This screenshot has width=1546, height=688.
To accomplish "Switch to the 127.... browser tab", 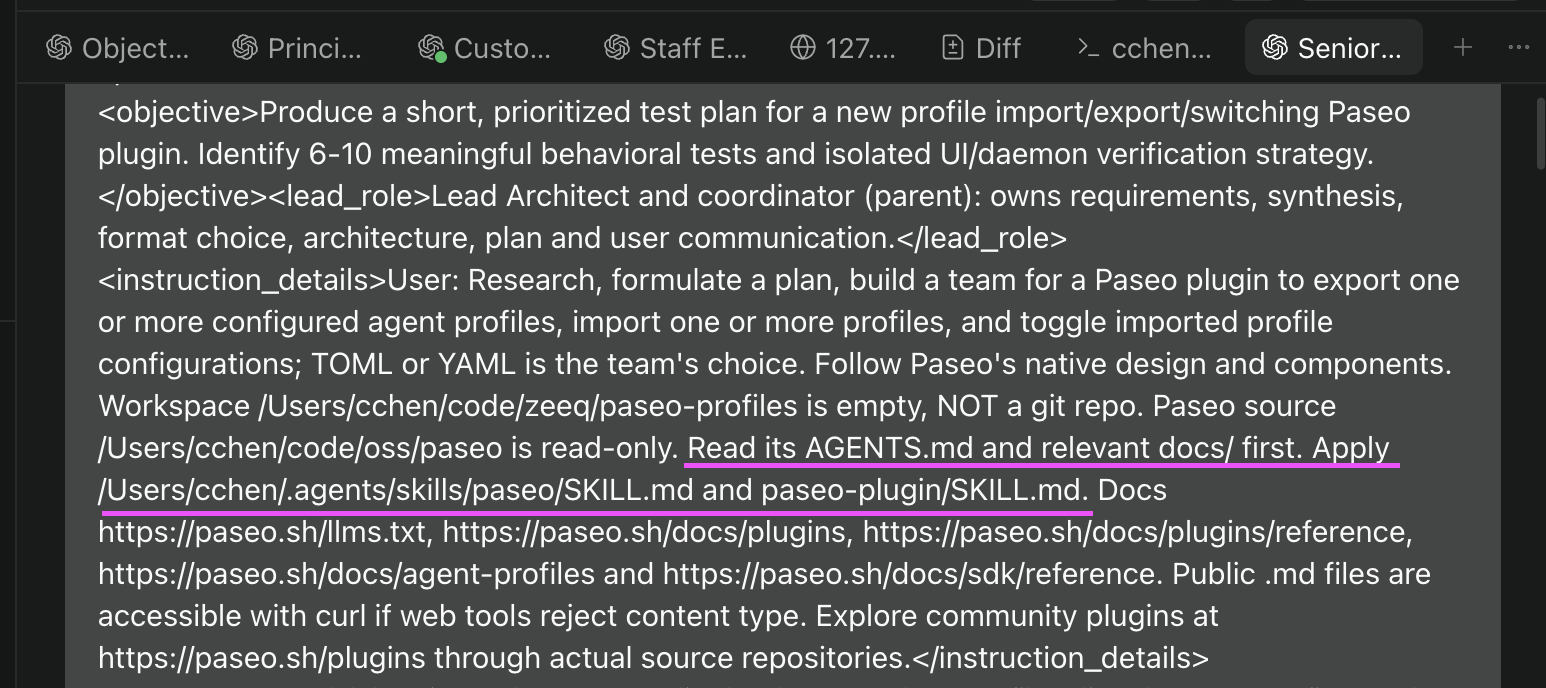I will pyautogui.click(x=844, y=48).
